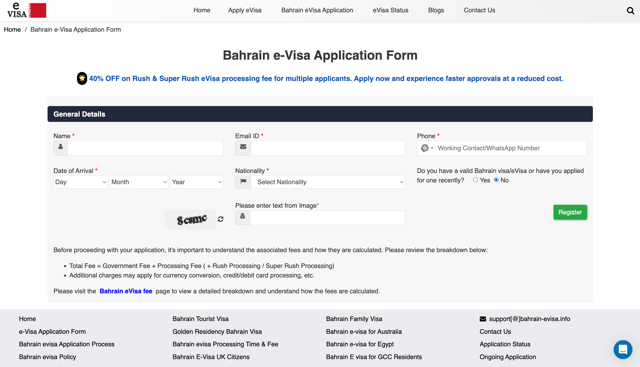The width and height of the screenshot is (640, 367).
Task: Click the 40% OFF promotional banner link
Action: (326, 78)
